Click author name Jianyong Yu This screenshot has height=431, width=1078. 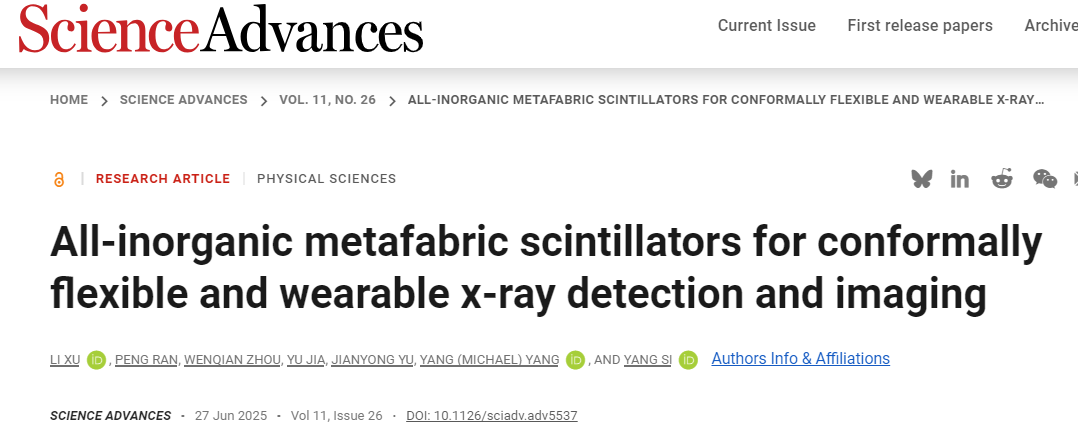(x=373, y=360)
